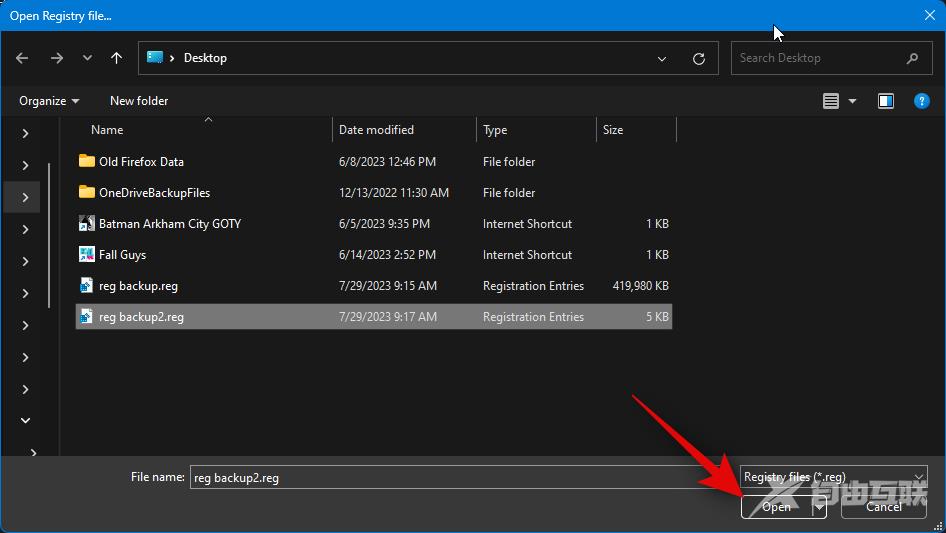The image size is (946, 533).
Task: Toggle the preview pane
Action: click(x=886, y=101)
